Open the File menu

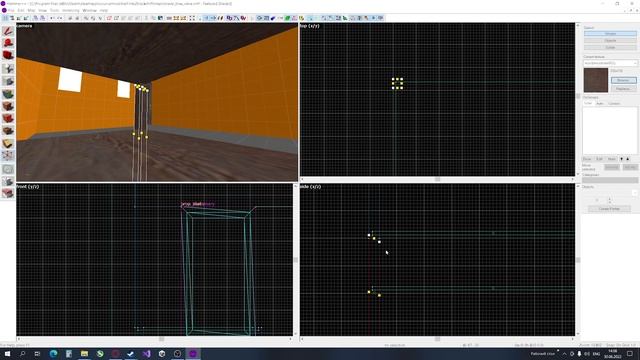(x=11, y=10)
